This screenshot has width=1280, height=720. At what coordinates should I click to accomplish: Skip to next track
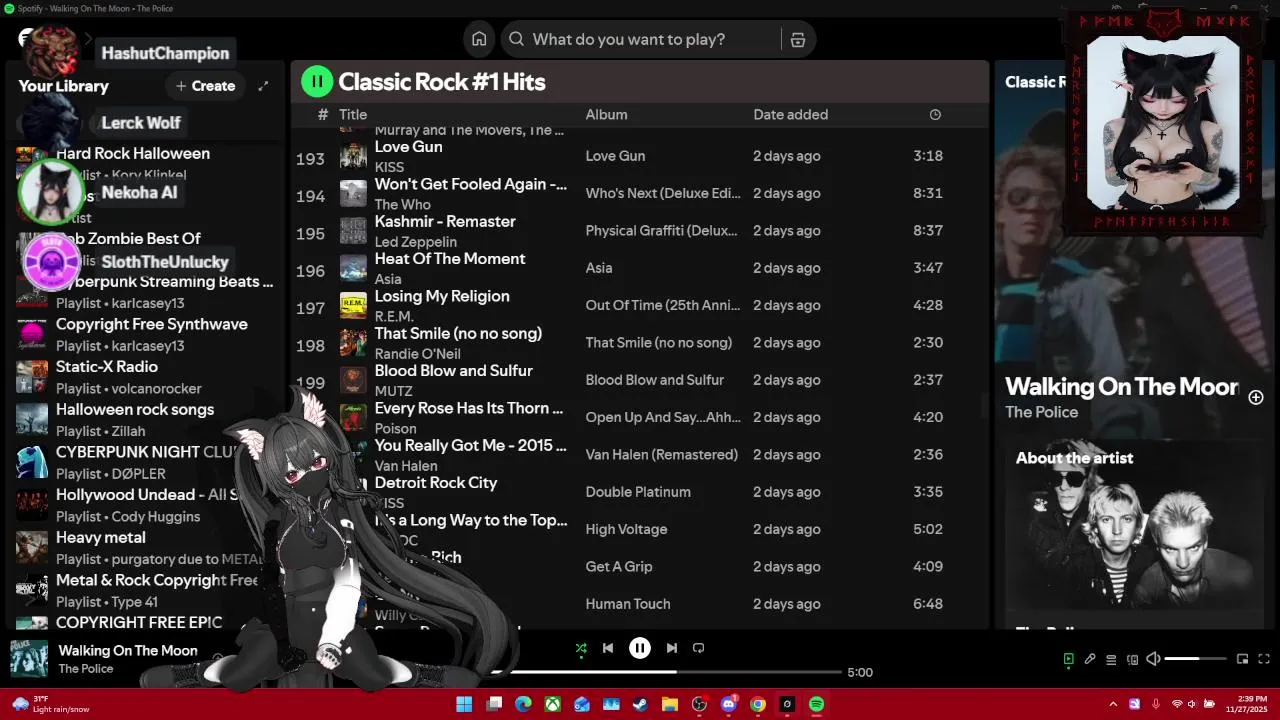click(672, 648)
